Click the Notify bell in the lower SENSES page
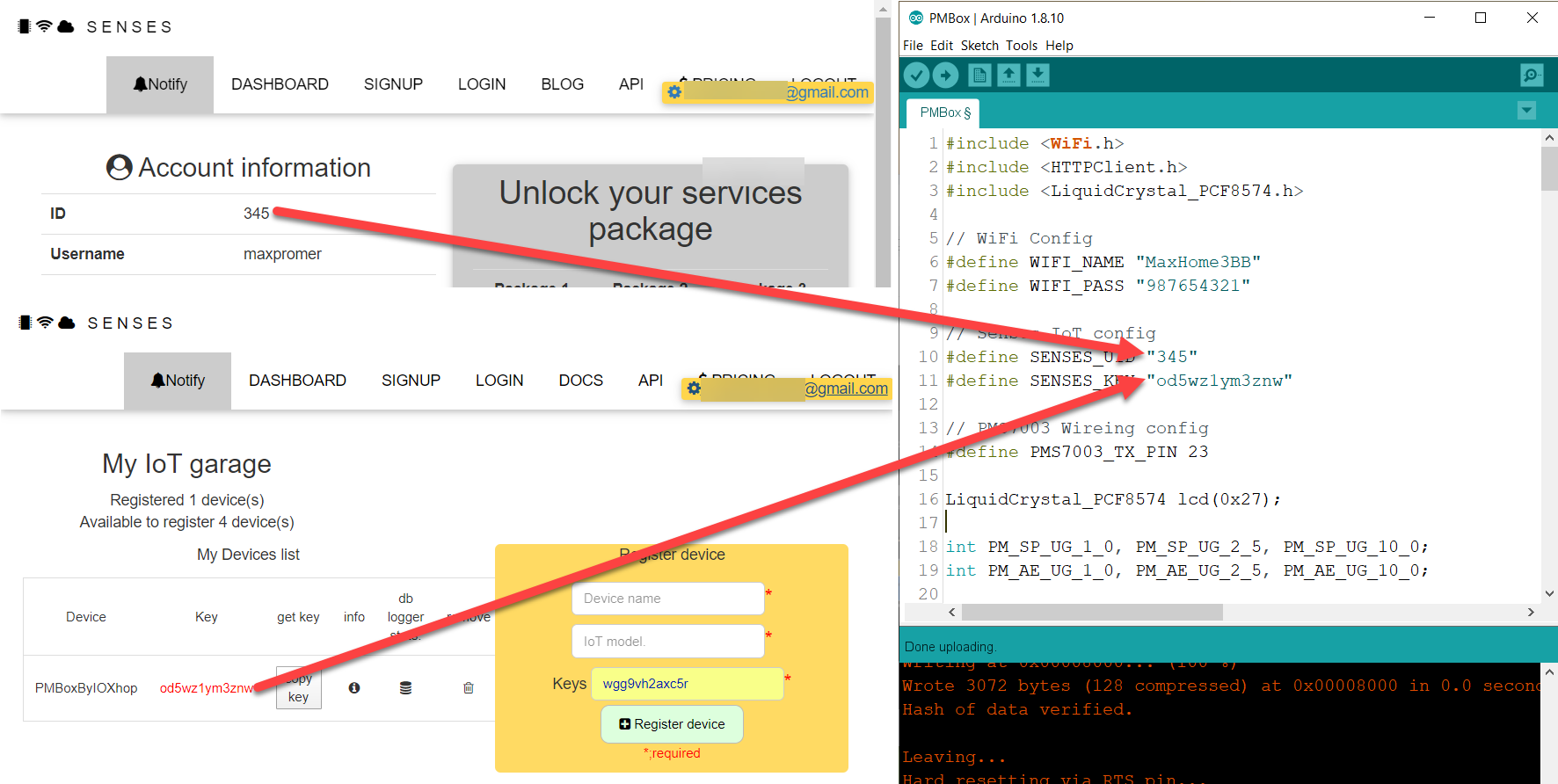The image size is (1558, 784). (178, 381)
